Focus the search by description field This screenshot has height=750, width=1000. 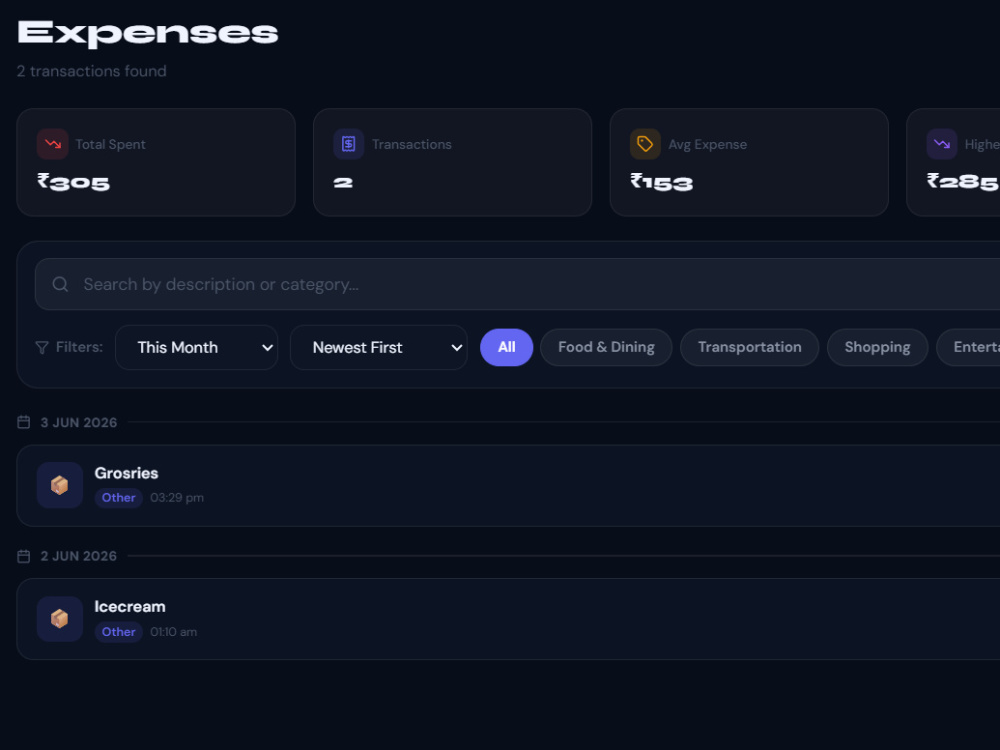(517, 284)
